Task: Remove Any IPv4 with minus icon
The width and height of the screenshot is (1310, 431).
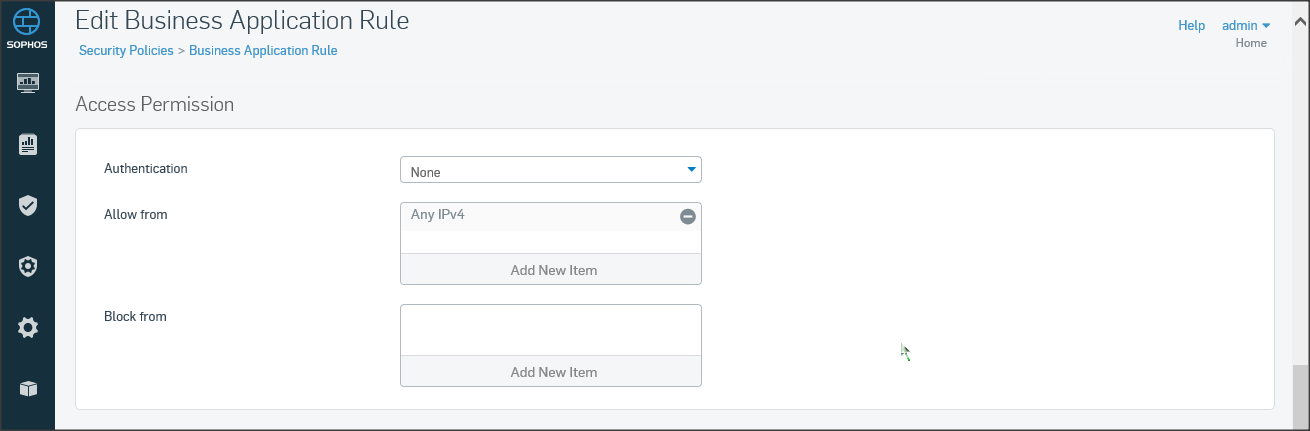Action: [x=688, y=216]
